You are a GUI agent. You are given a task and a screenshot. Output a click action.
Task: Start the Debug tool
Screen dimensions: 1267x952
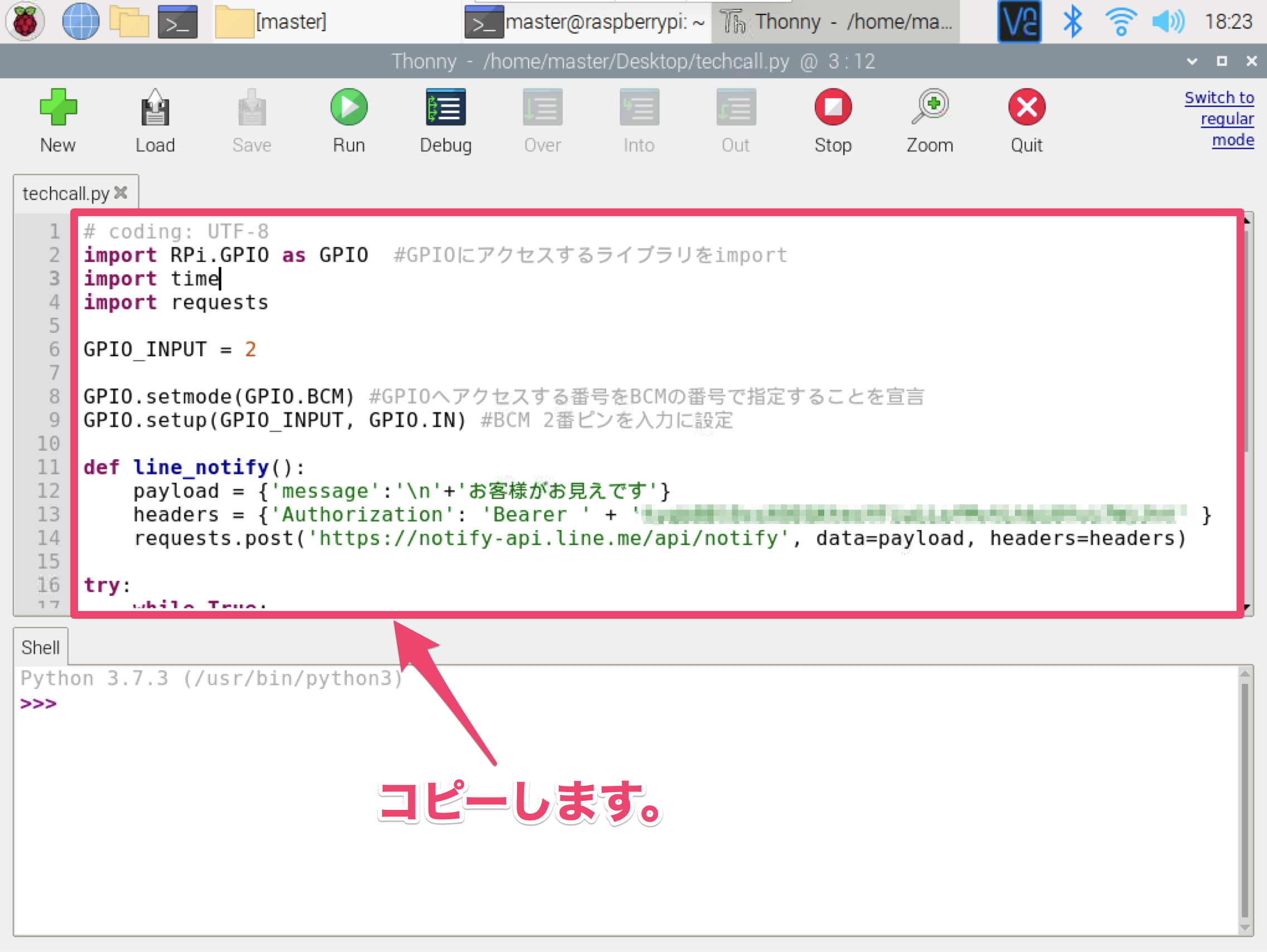point(445,108)
